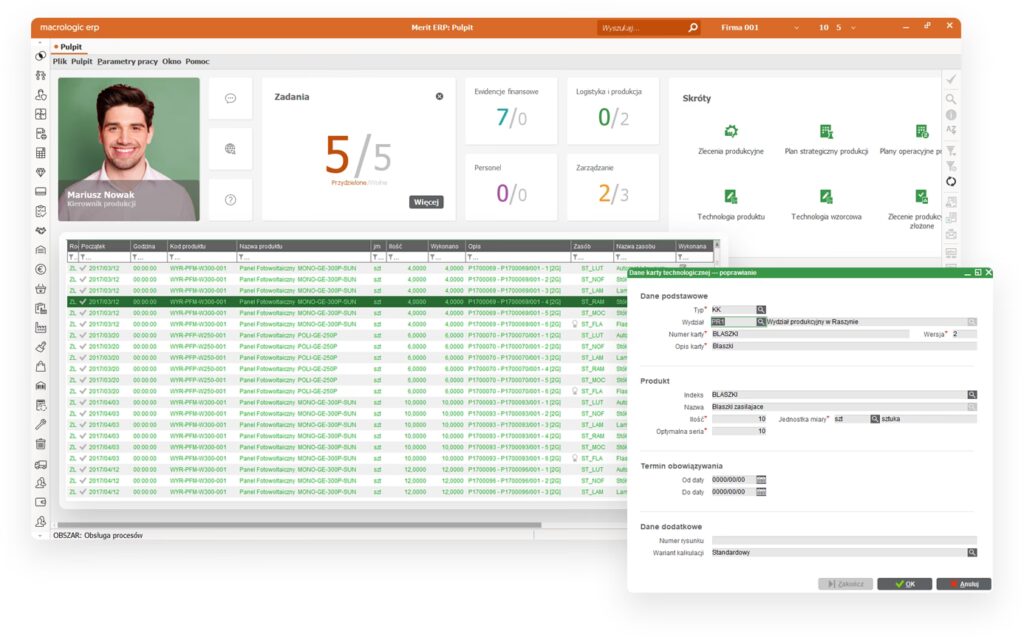Open the Parametry pracy menu
Screen dimensions: 1024x637
pyautogui.click(x=127, y=61)
